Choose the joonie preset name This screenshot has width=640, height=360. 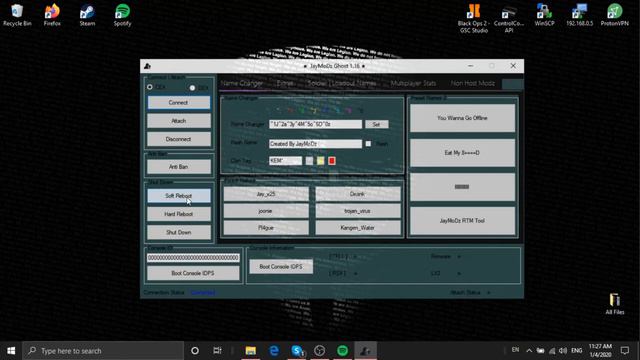pos(266,211)
